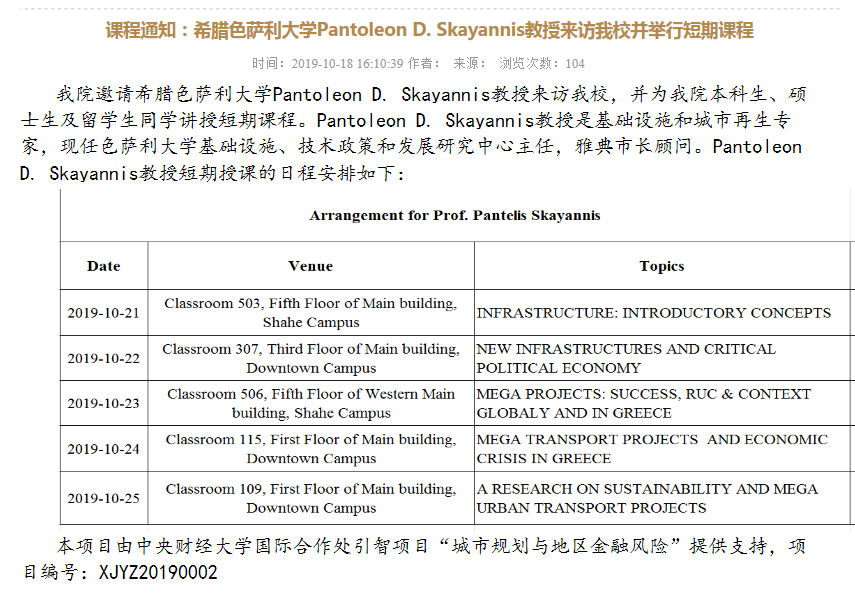The image size is (855, 601).
Task: Click the course notice title heading
Action: point(429,31)
